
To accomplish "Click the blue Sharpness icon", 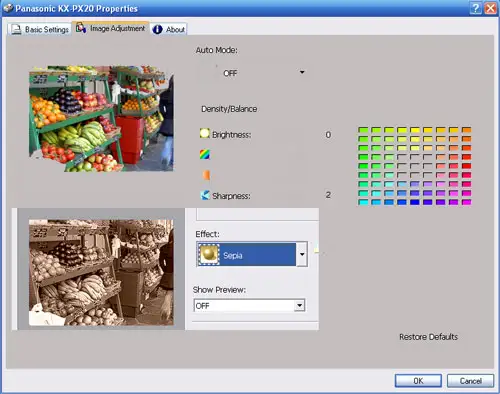I will [205, 195].
